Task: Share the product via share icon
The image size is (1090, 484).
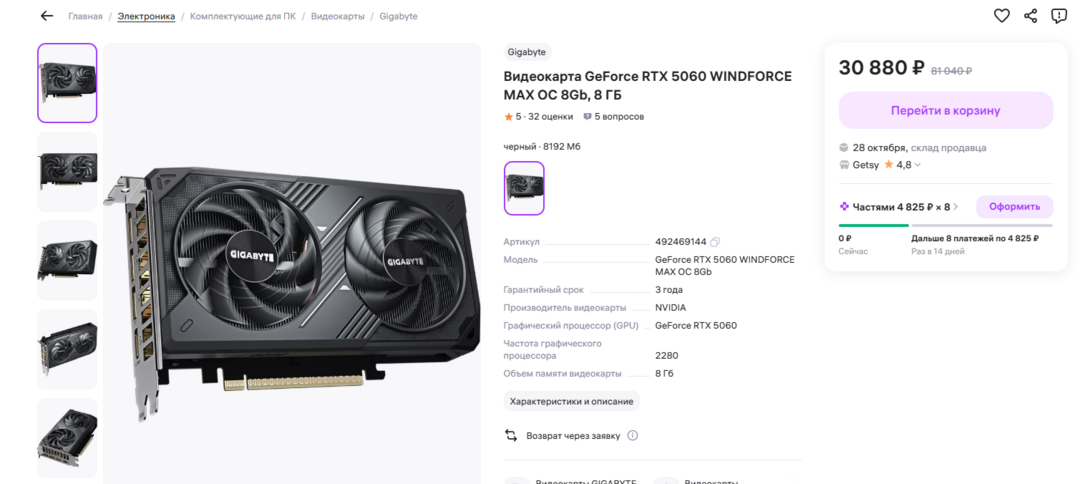Action: click(1030, 16)
